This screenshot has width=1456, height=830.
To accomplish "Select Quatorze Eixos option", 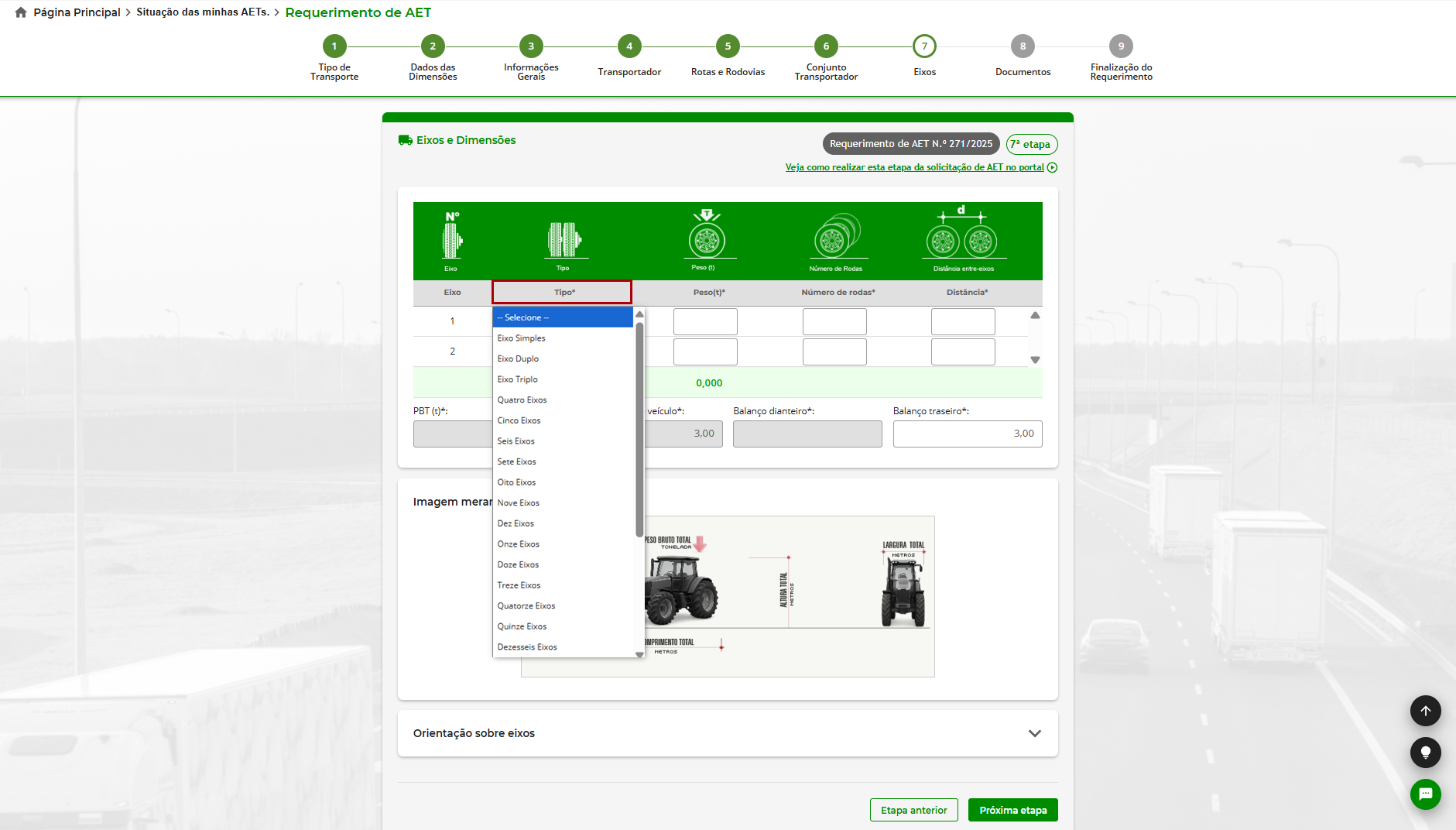I will click(563, 606).
